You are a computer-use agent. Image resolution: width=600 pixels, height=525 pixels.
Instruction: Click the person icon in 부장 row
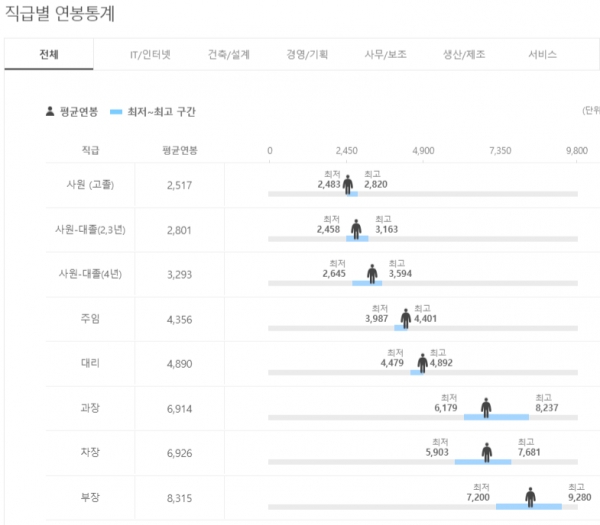pos(530,497)
